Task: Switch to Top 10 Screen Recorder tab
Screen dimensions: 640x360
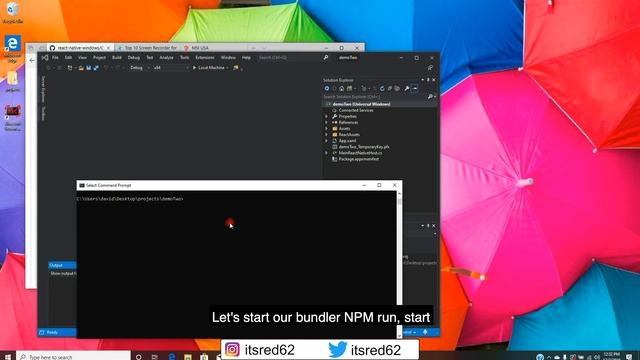Action: coord(148,48)
